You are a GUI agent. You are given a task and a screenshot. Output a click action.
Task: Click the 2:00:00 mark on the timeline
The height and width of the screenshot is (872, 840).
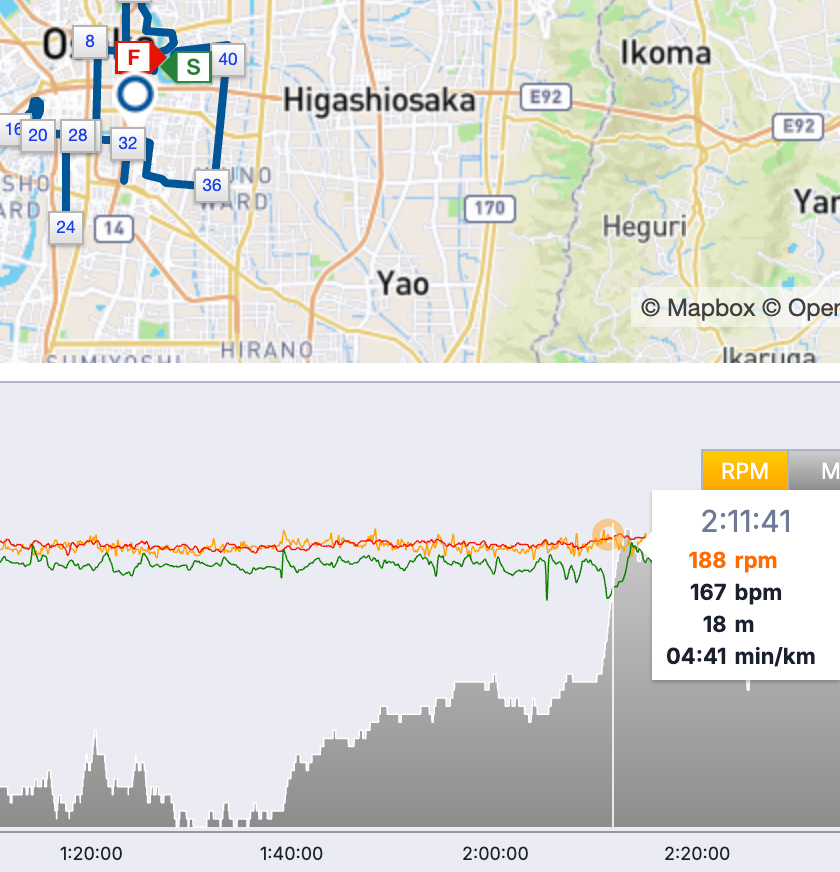coord(495,854)
